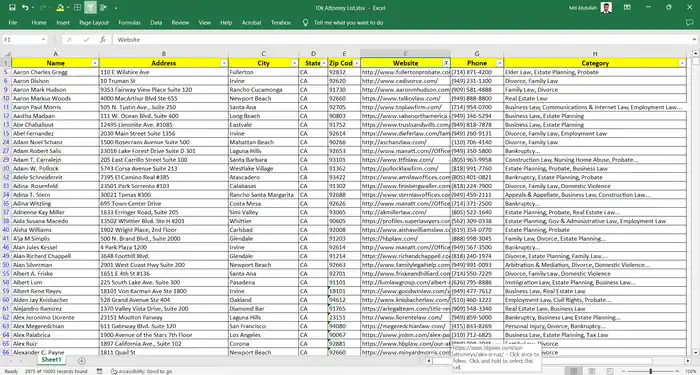Select column H header
Image resolution: width=700 pixels, height=375 pixels.
click(x=595, y=54)
